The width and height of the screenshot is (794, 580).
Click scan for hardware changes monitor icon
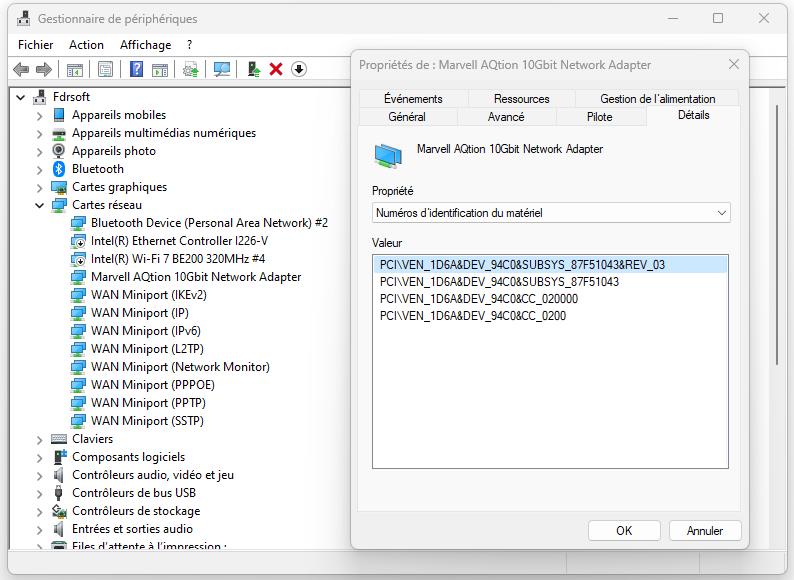[x=222, y=69]
